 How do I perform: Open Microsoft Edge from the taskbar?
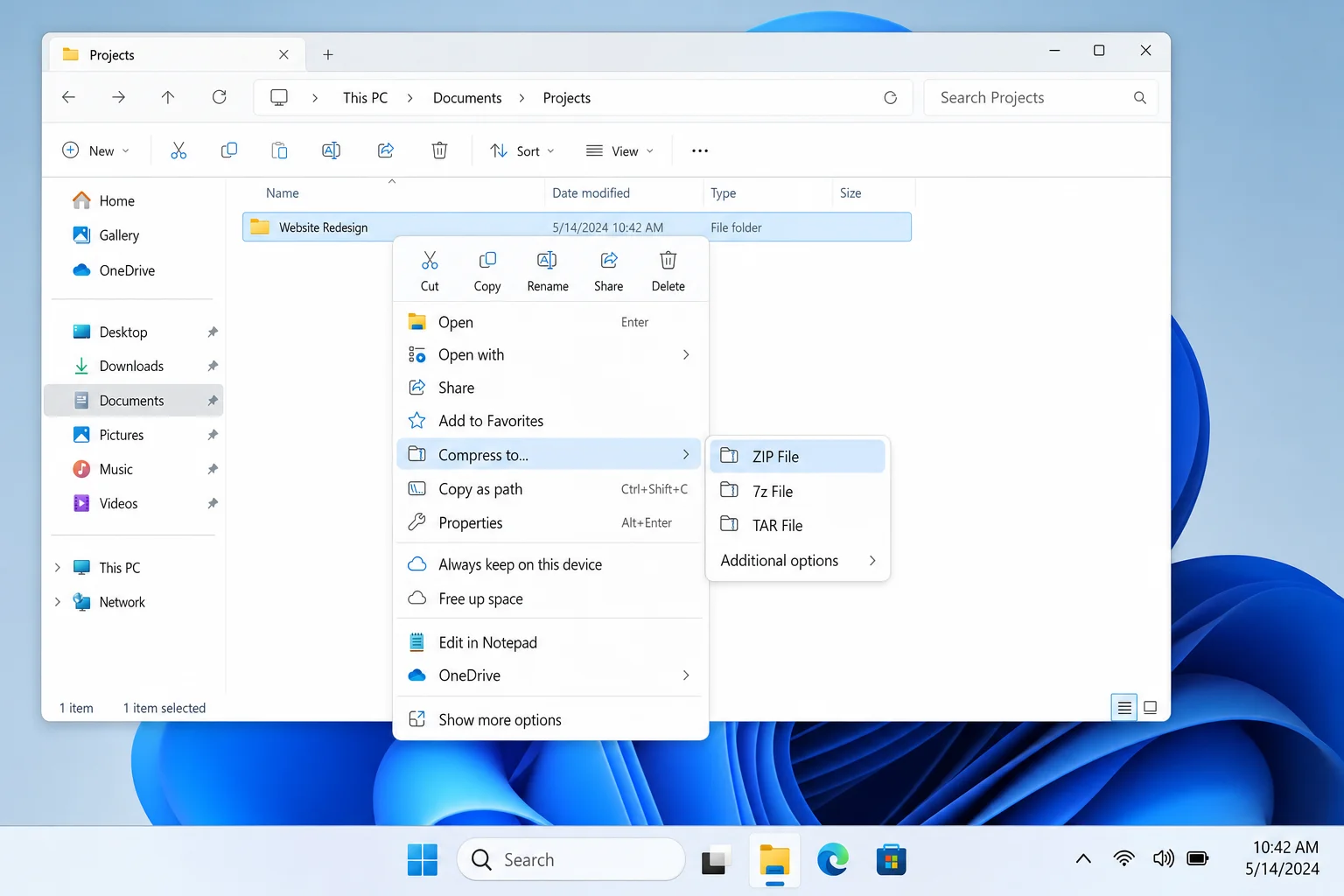(832, 860)
